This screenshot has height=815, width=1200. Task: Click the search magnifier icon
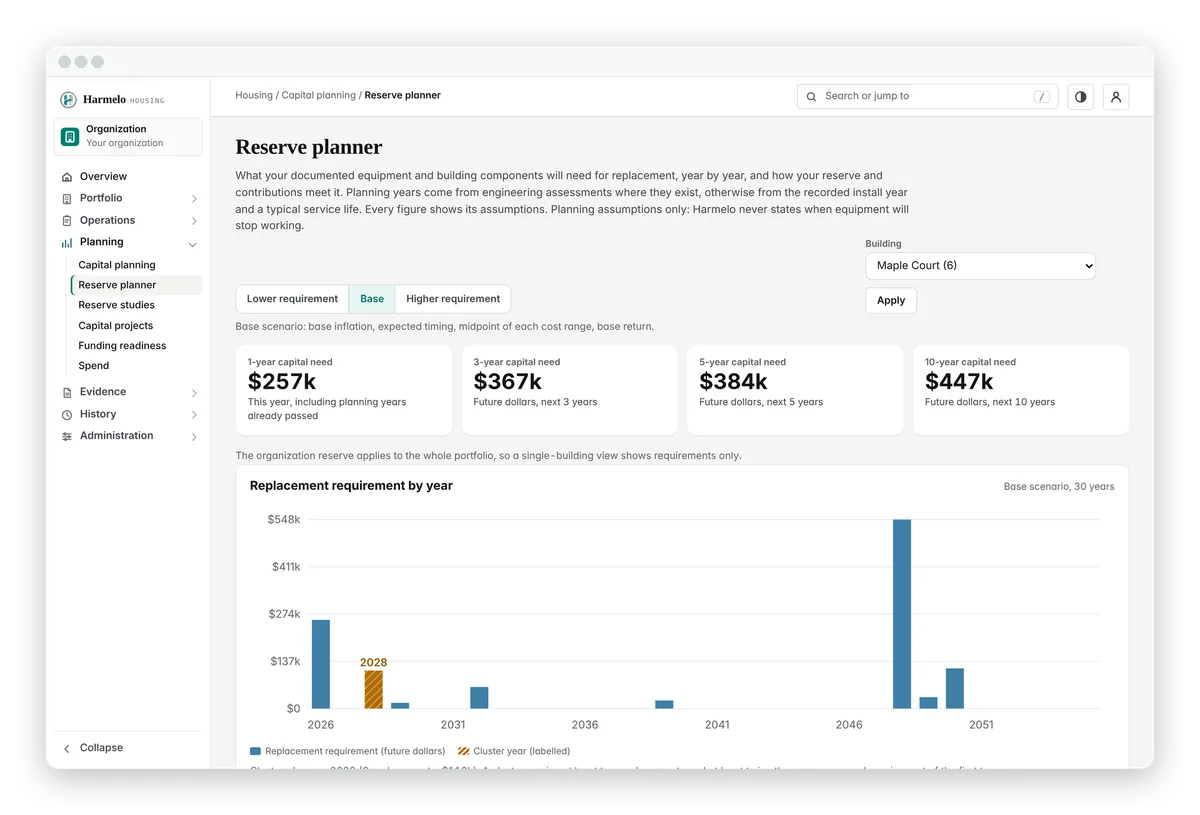(x=811, y=97)
